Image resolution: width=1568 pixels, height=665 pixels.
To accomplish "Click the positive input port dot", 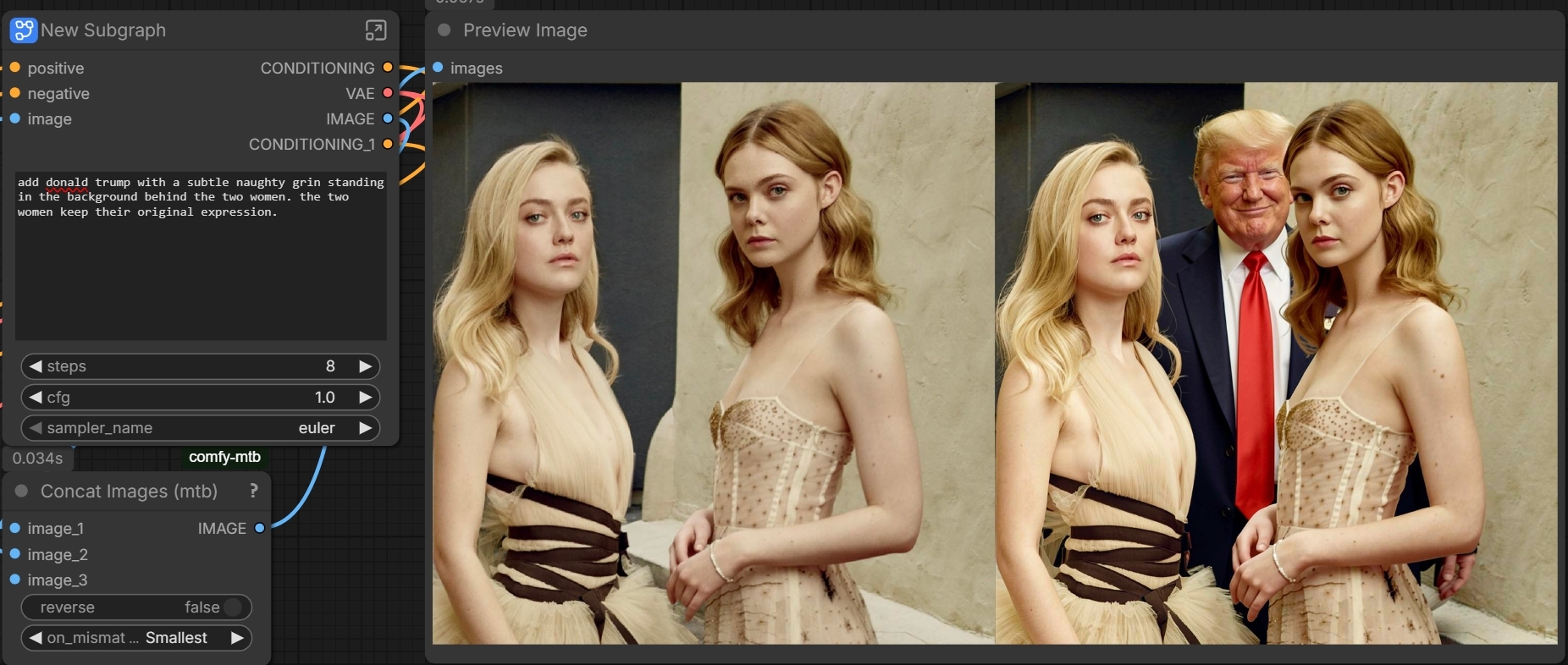I will click(14, 67).
